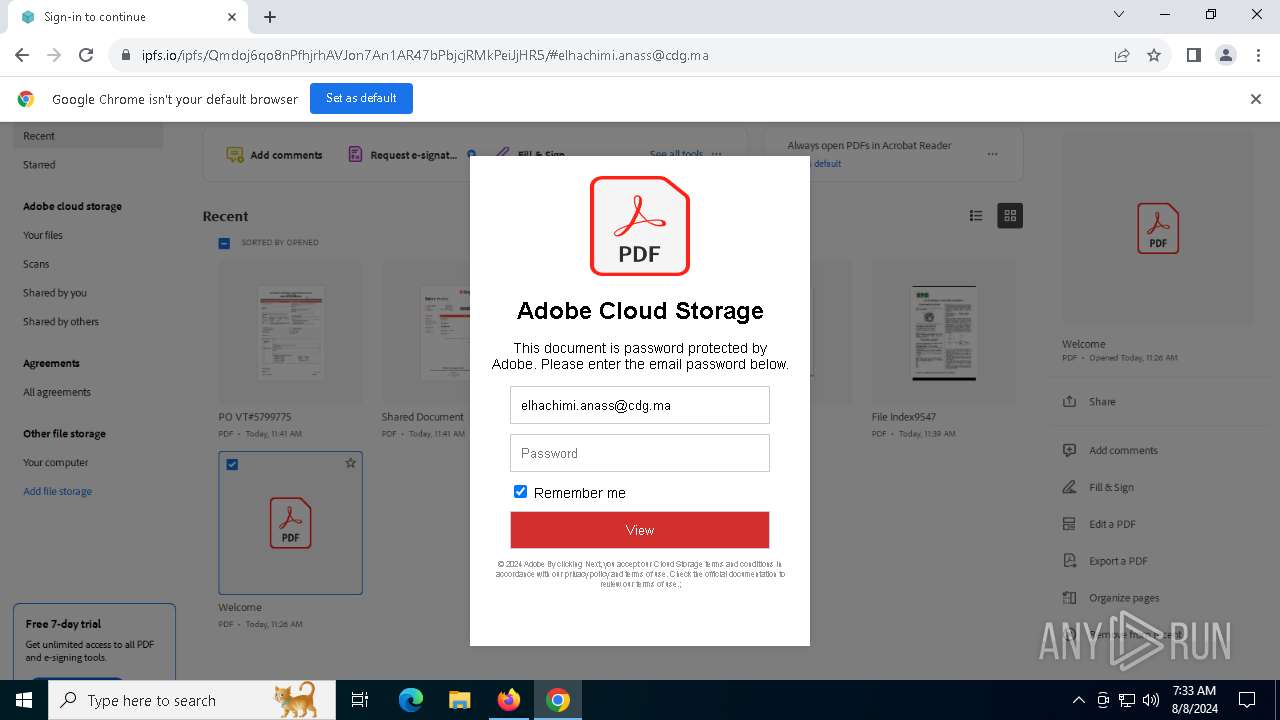Click Add comments in the right panel
This screenshot has height=720, width=1280.
point(1123,451)
